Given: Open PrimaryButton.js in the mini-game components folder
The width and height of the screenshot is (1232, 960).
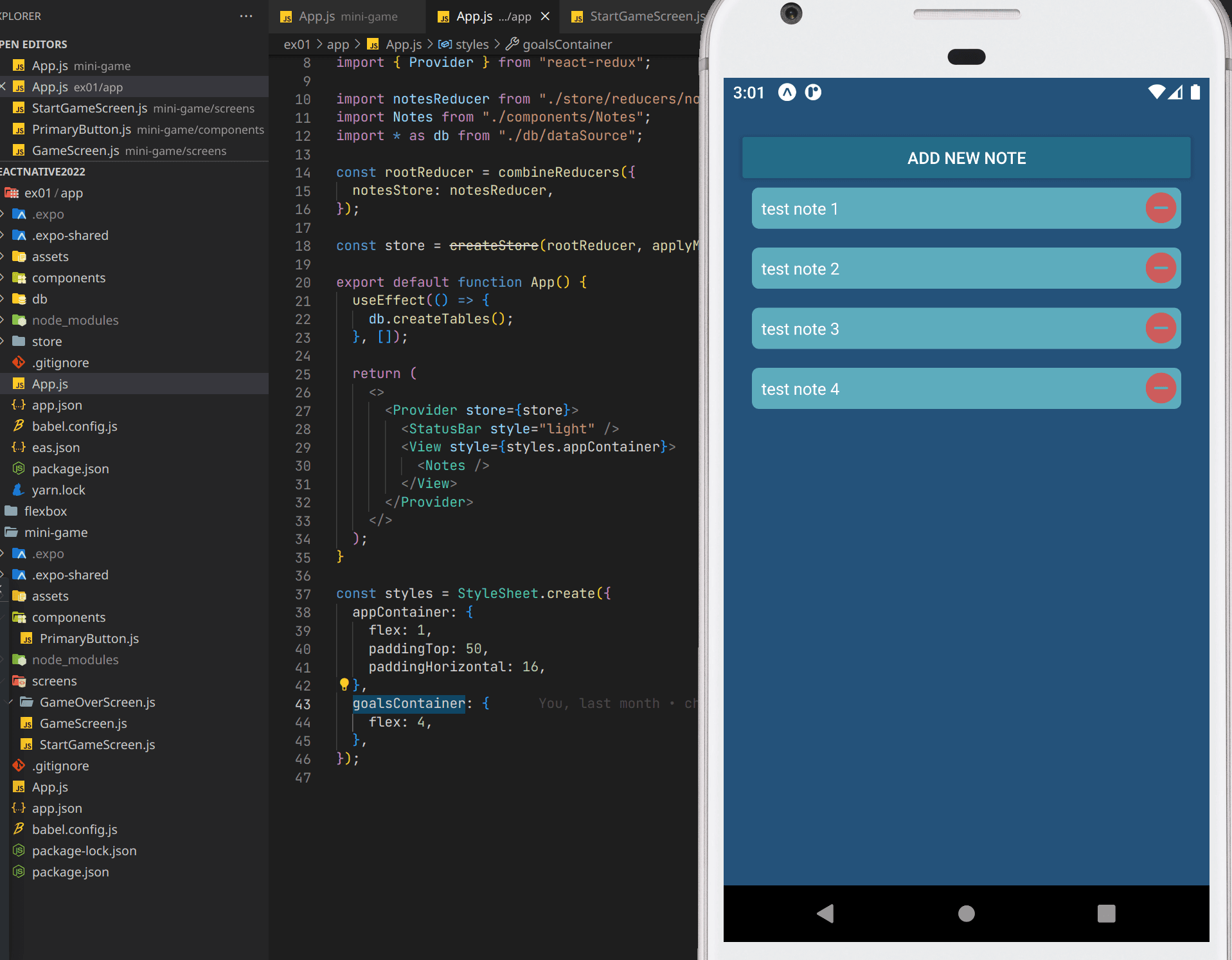Looking at the screenshot, I should coord(134,638).
